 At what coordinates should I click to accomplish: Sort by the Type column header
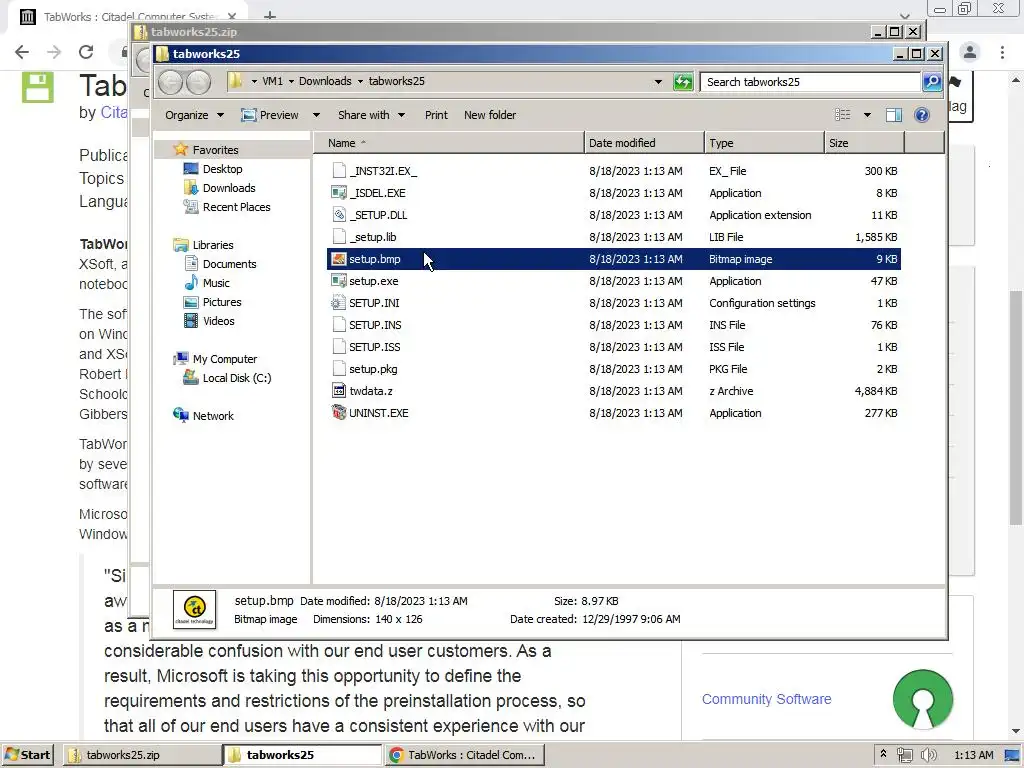tap(765, 143)
